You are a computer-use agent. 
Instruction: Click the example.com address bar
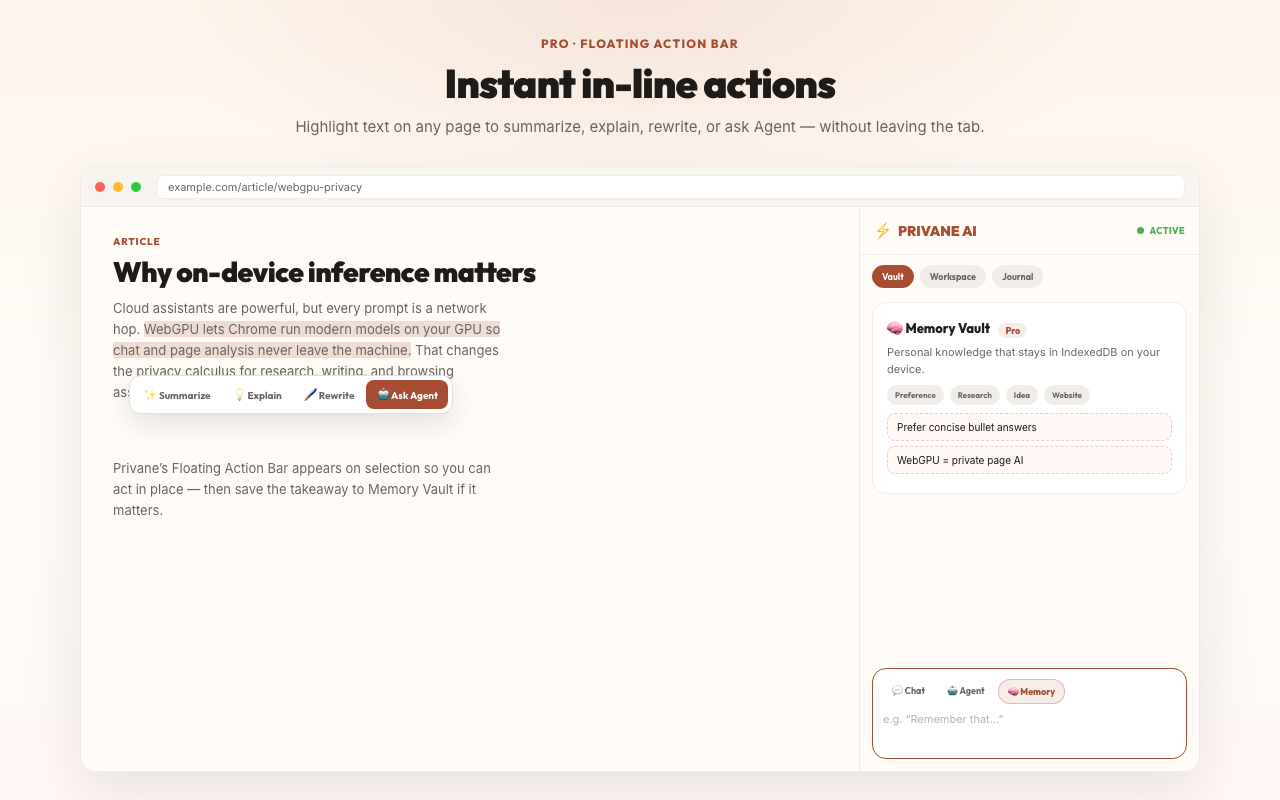pyautogui.click(x=671, y=187)
